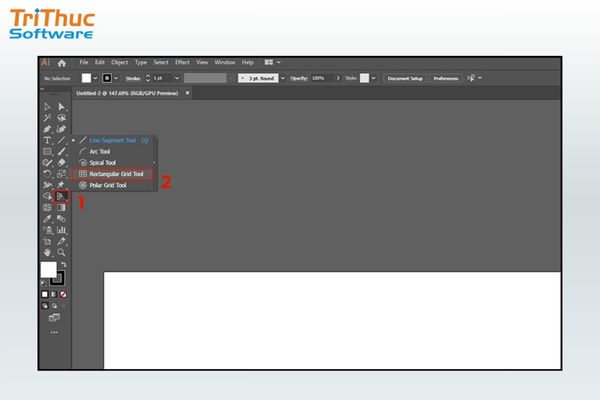Image resolution: width=600 pixels, height=400 pixels.
Task: Select the Zoom tool
Action: [x=61, y=253]
